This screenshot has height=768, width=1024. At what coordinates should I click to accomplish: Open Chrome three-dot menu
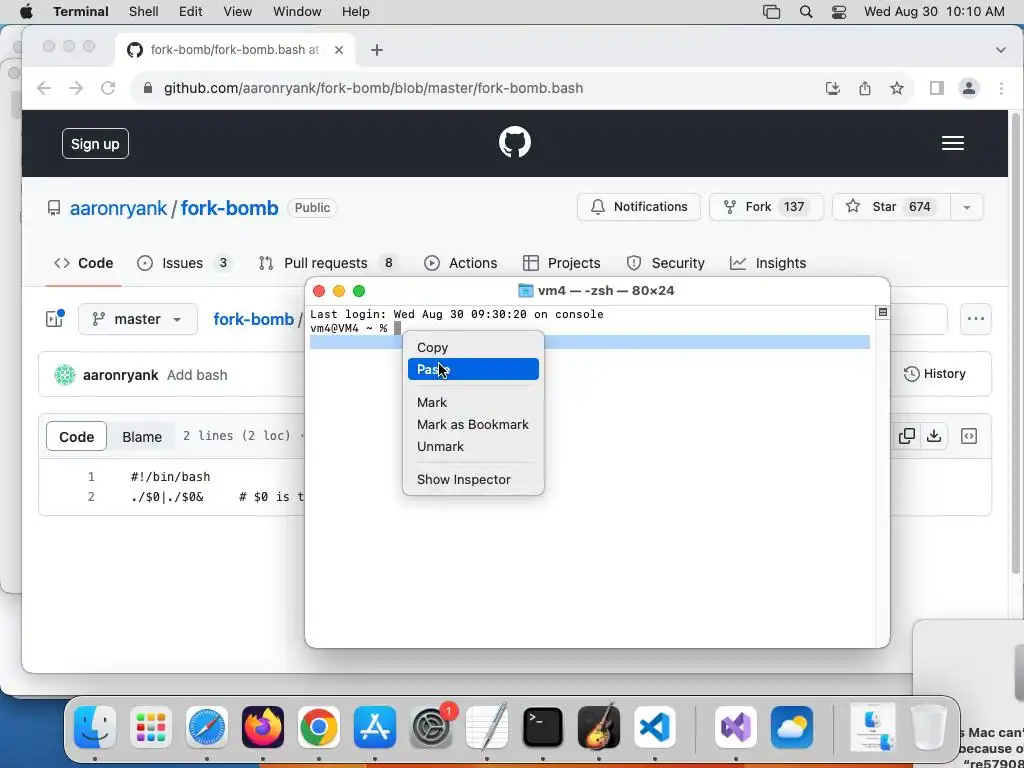click(x=1001, y=88)
